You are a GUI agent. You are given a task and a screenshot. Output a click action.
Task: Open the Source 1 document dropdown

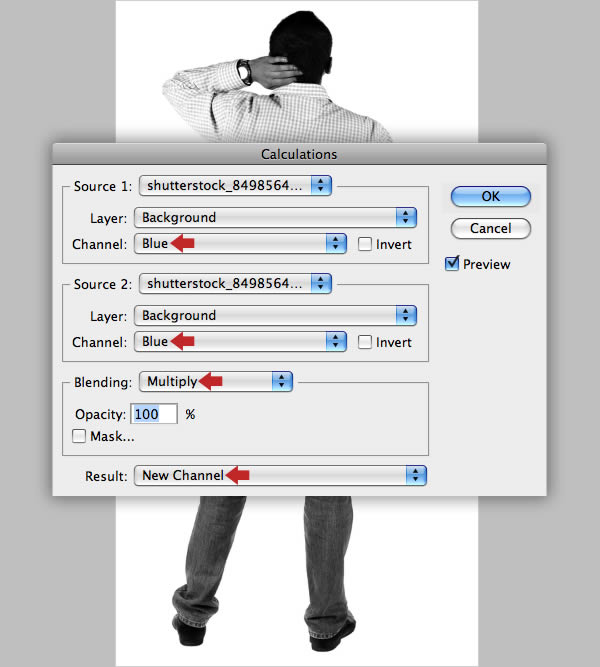point(235,185)
